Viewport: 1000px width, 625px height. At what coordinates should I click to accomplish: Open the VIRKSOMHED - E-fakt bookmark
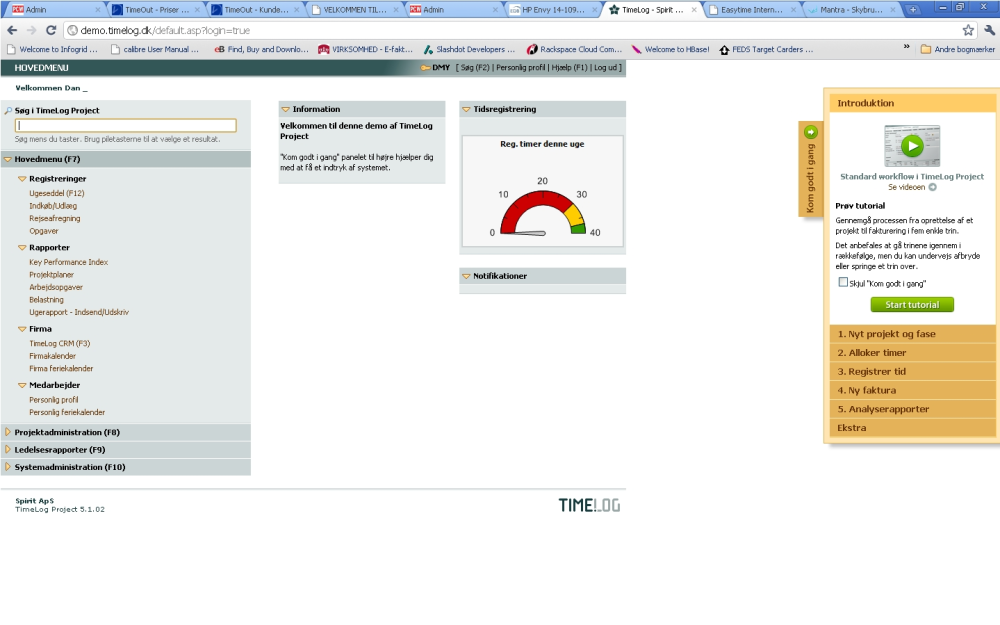(x=365, y=49)
